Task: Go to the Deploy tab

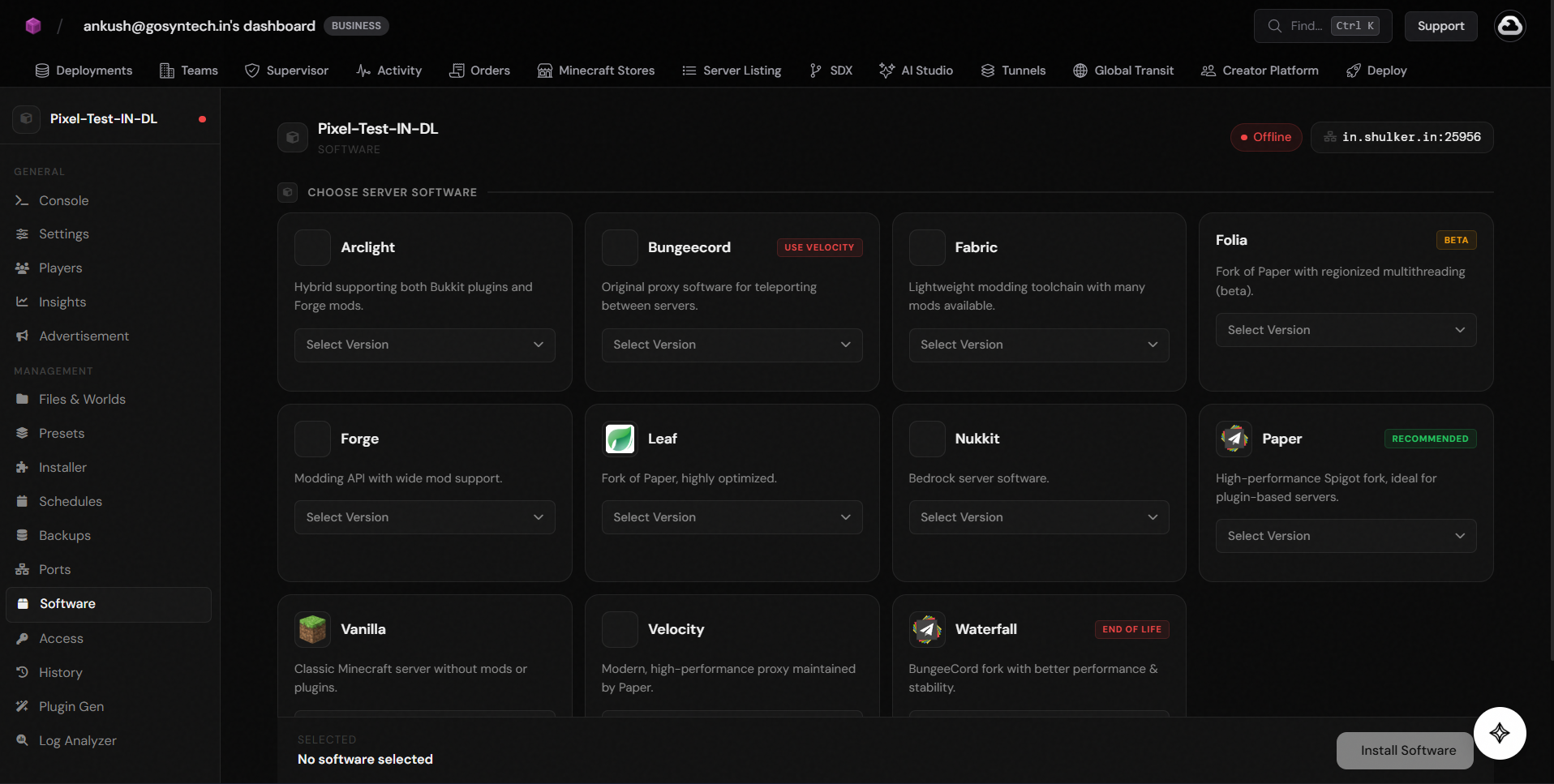Action: tap(1376, 71)
